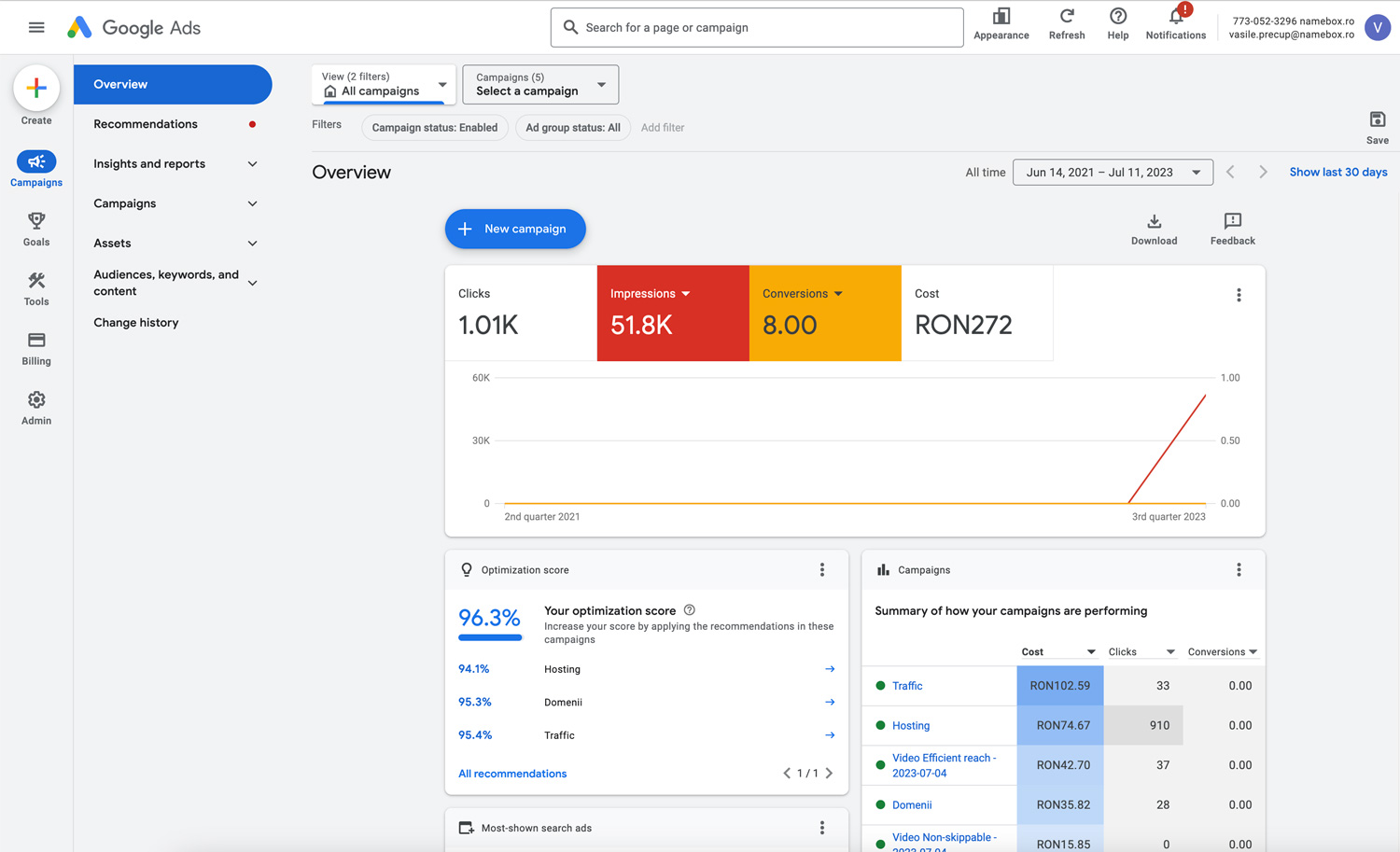This screenshot has width=1400, height=852.
Task: Click RON102.59 cost cell
Action: [x=1060, y=686]
